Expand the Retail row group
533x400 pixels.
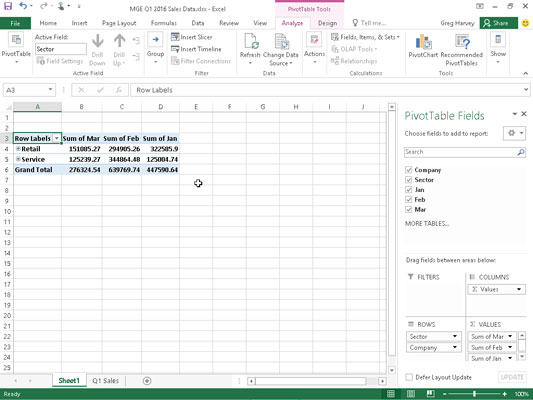coord(18,149)
